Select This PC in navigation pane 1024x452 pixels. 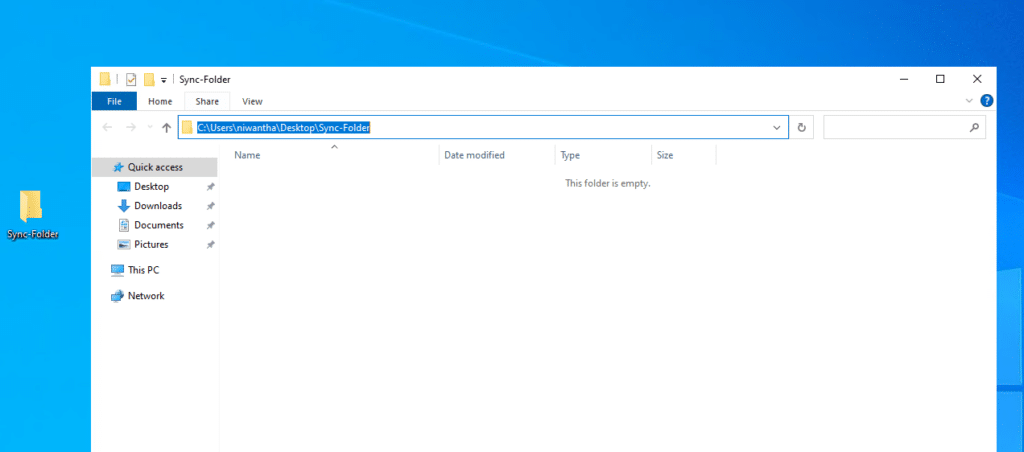click(143, 270)
